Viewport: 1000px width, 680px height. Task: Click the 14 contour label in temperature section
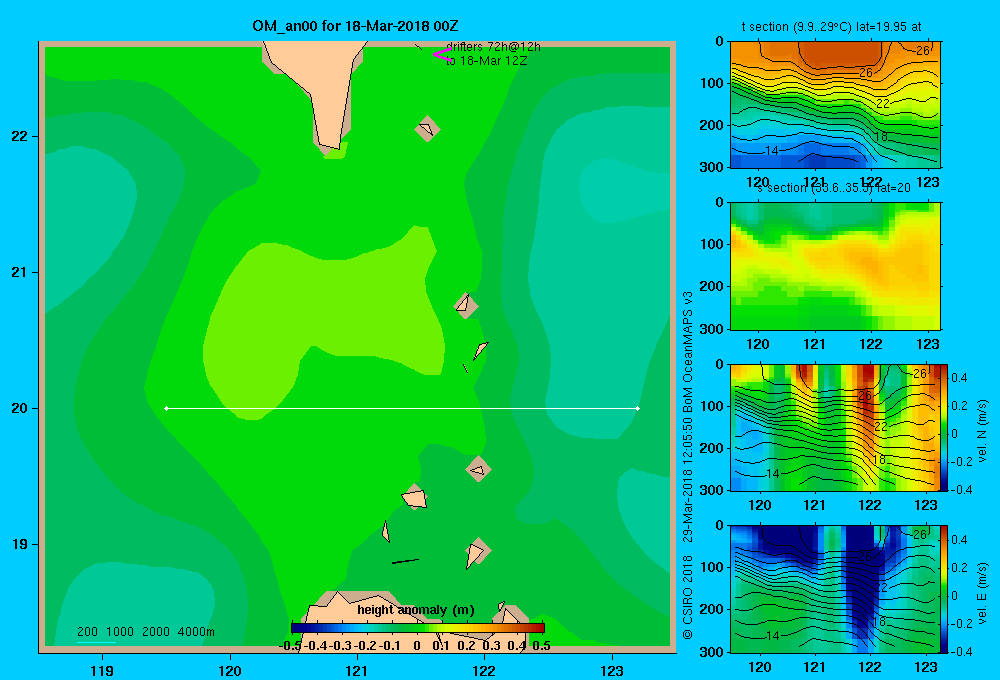pos(772,151)
